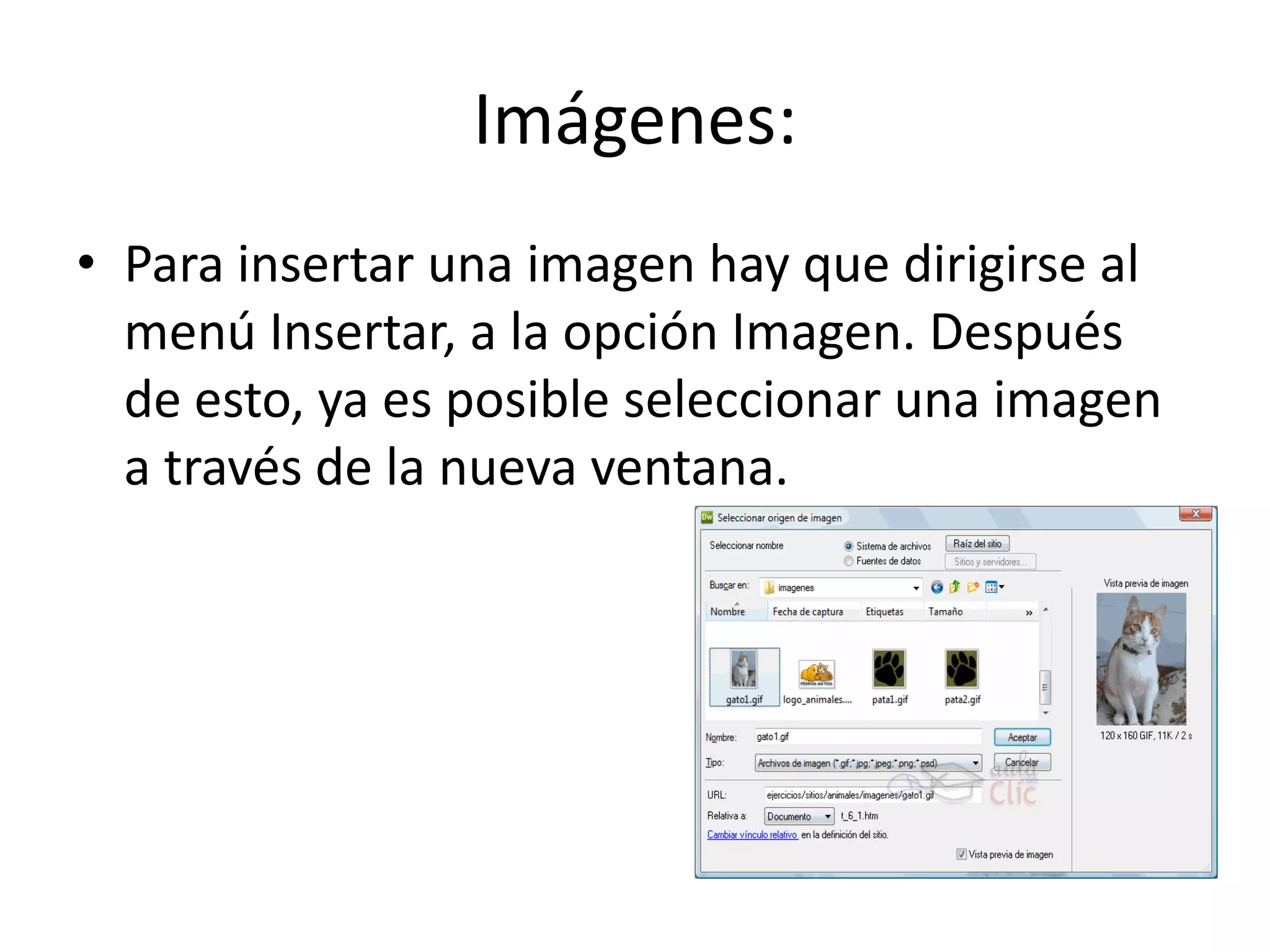Click the cat preview image

(1141, 659)
